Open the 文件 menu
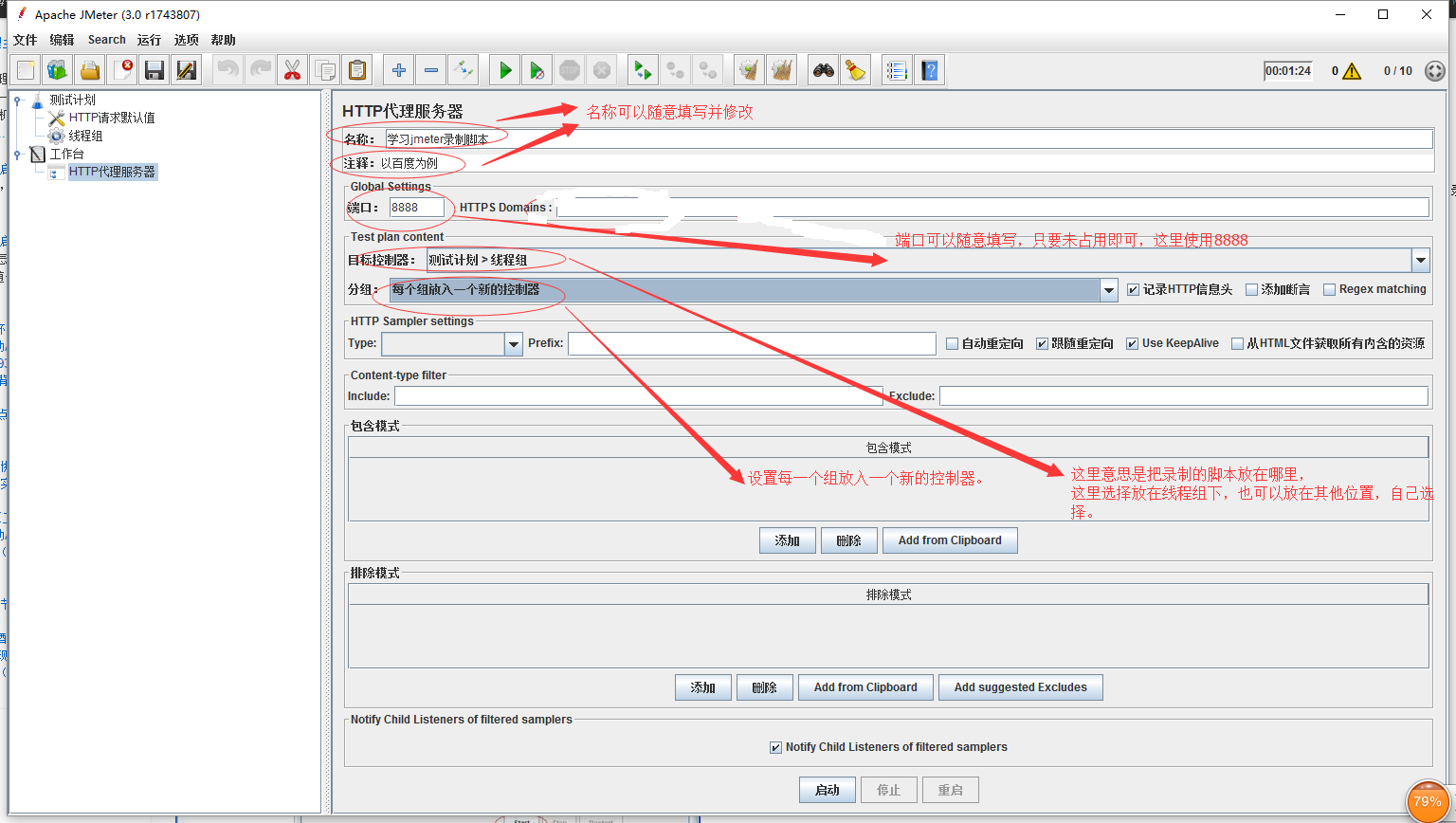The image size is (1456, 823). point(26,40)
